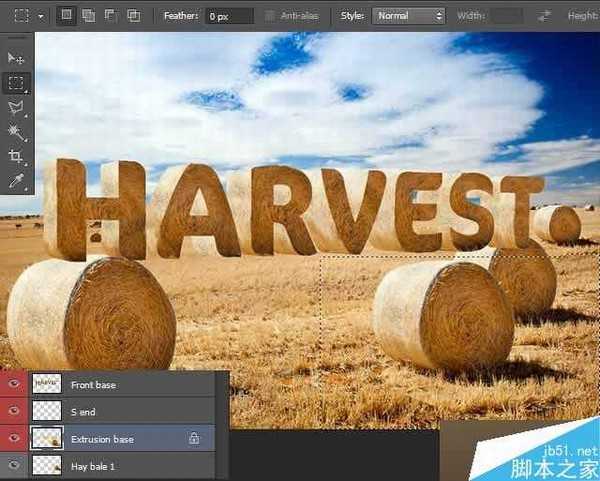Open the tool preset picker arrow
This screenshot has height=481, width=600.
41,16
